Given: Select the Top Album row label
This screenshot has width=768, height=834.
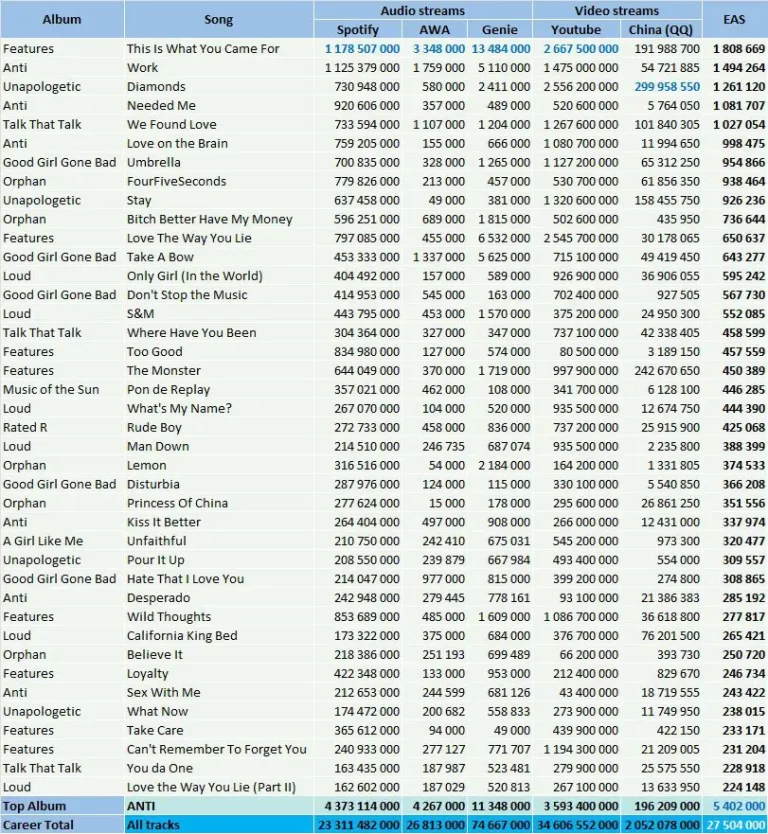Looking at the screenshot, I should click(35, 806).
